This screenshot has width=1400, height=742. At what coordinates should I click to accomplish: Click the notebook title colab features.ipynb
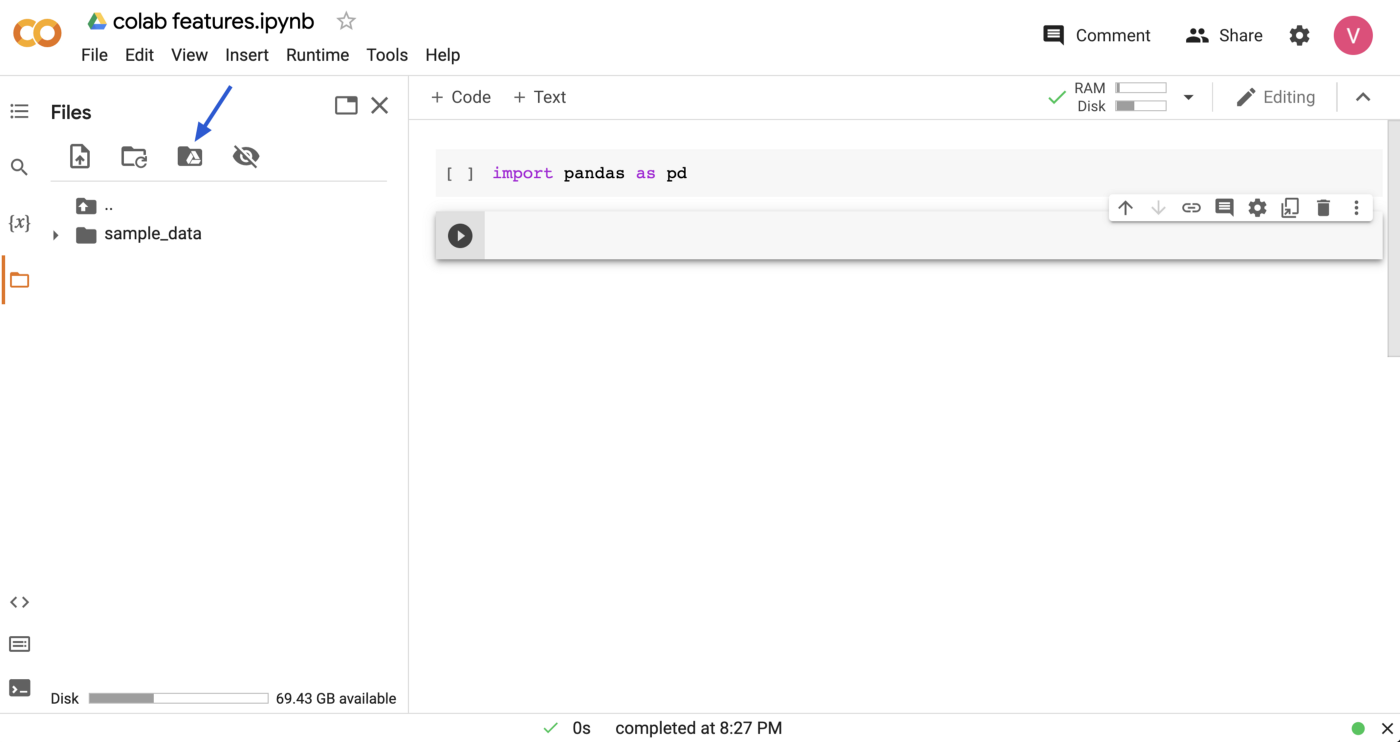(214, 21)
